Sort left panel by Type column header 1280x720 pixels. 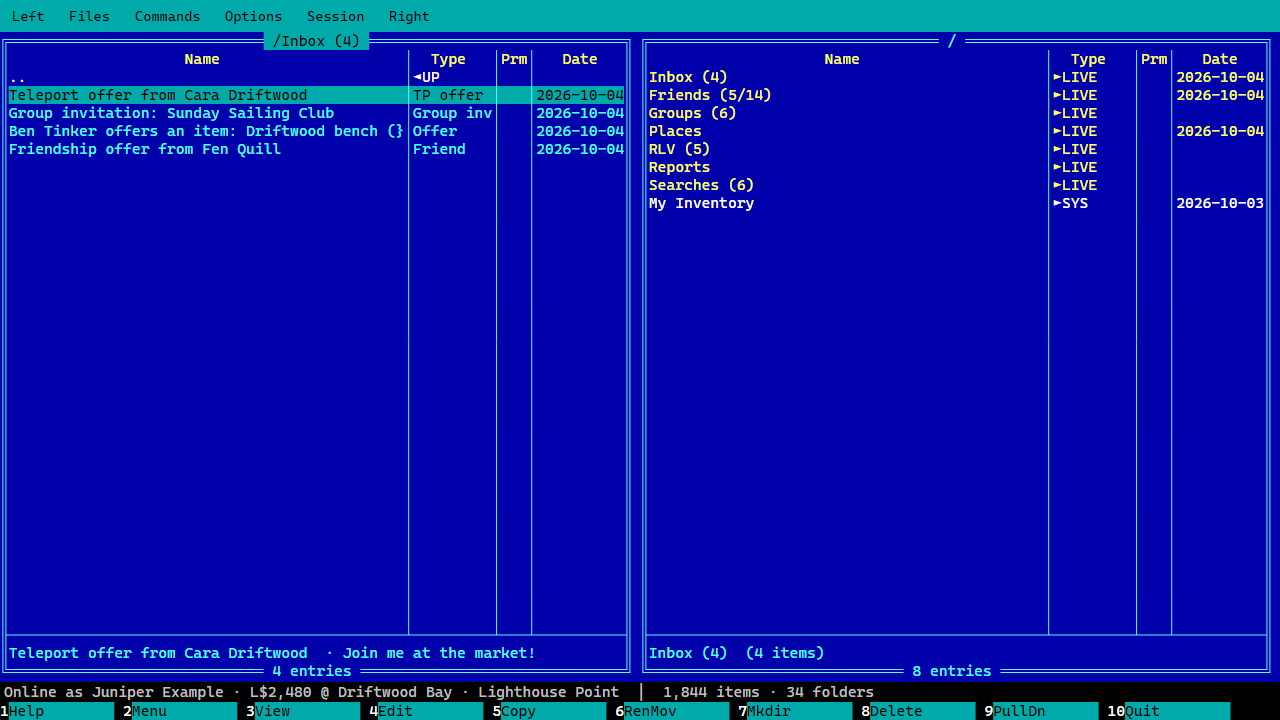click(x=448, y=59)
